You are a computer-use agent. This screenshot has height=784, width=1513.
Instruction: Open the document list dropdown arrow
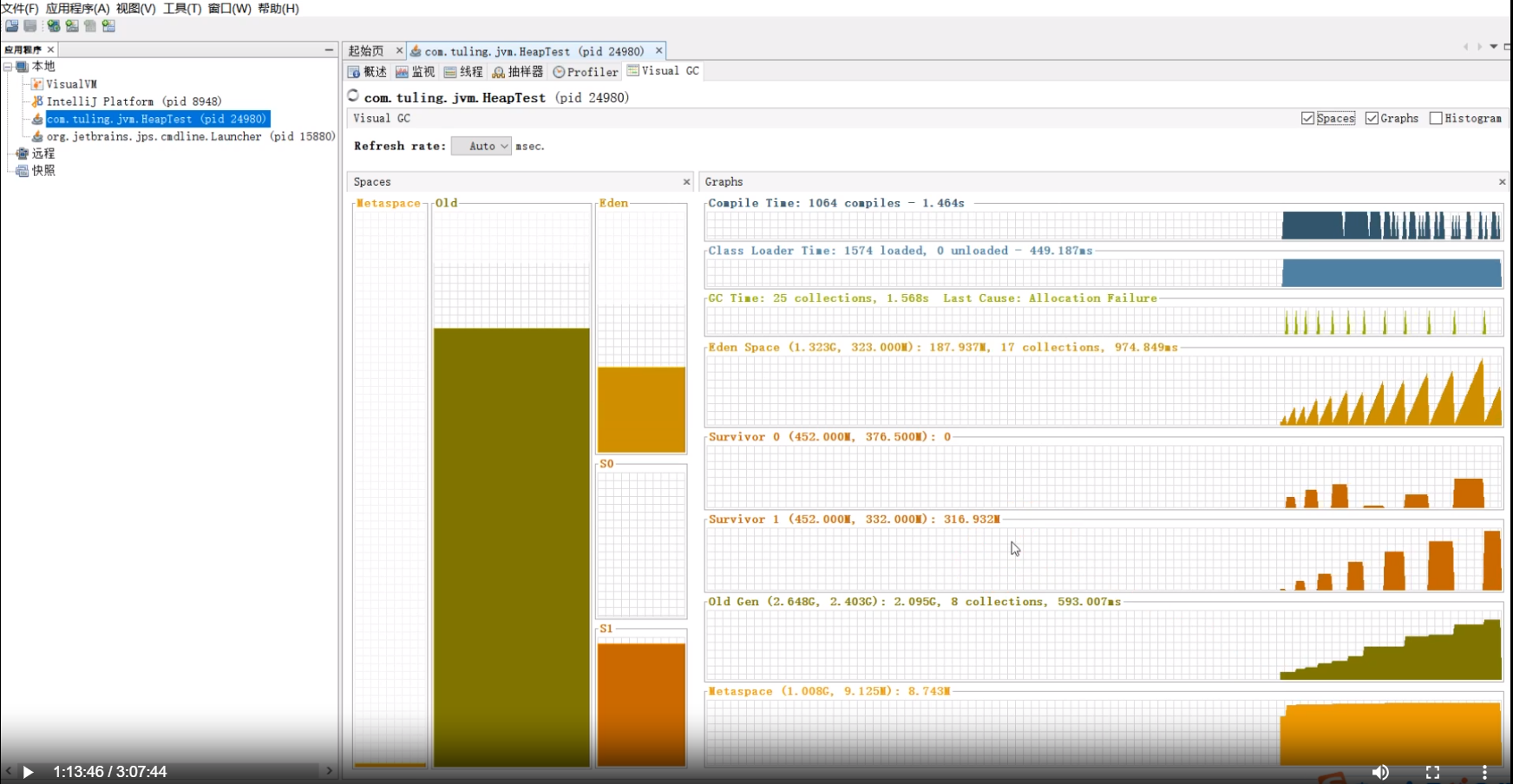click(x=1493, y=47)
